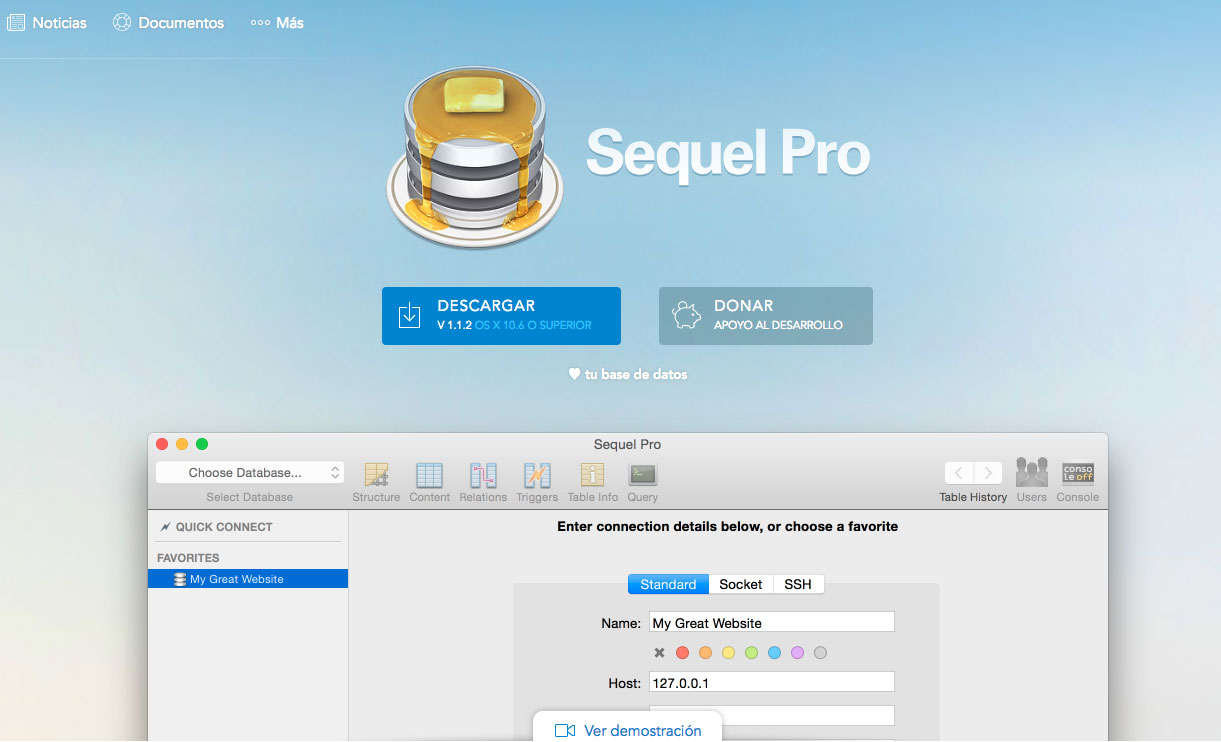Select My Great Website favorite
This screenshot has width=1221, height=742.
tap(248, 579)
